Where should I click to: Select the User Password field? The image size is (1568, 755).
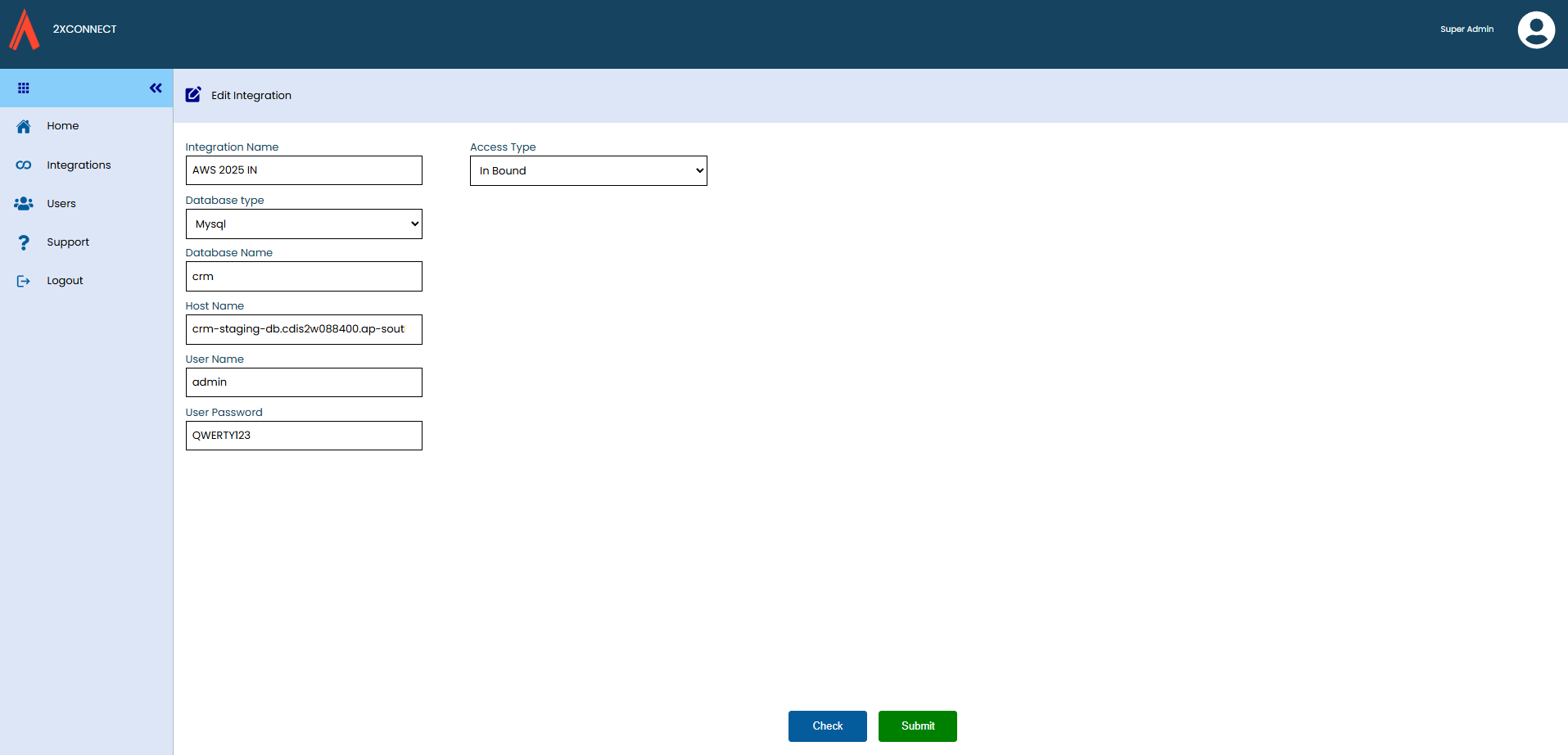[304, 436]
